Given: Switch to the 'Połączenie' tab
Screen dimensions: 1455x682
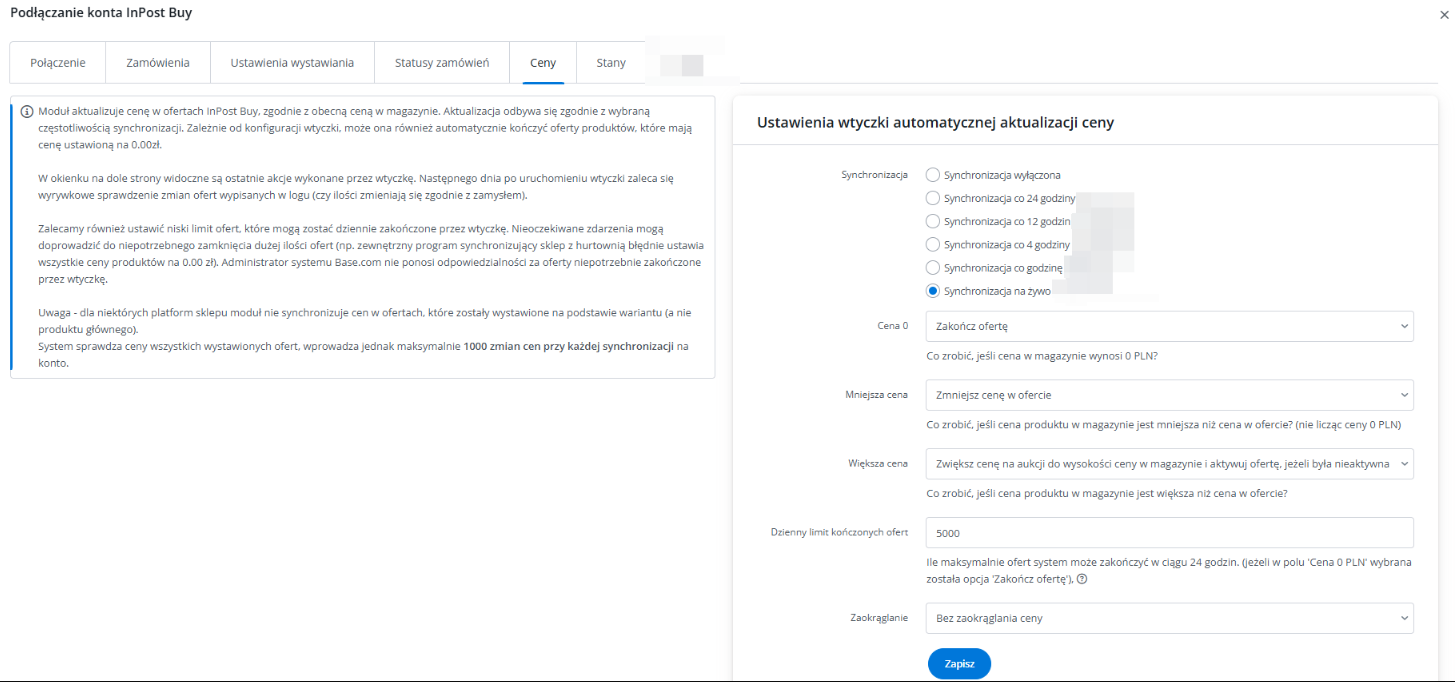Looking at the screenshot, I should pos(58,63).
